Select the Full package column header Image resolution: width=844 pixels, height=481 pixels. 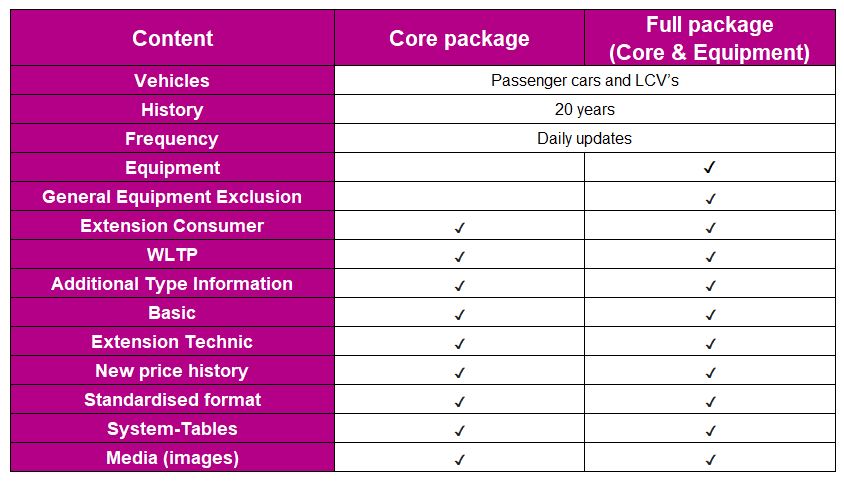pyautogui.click(x=710, y=38)
